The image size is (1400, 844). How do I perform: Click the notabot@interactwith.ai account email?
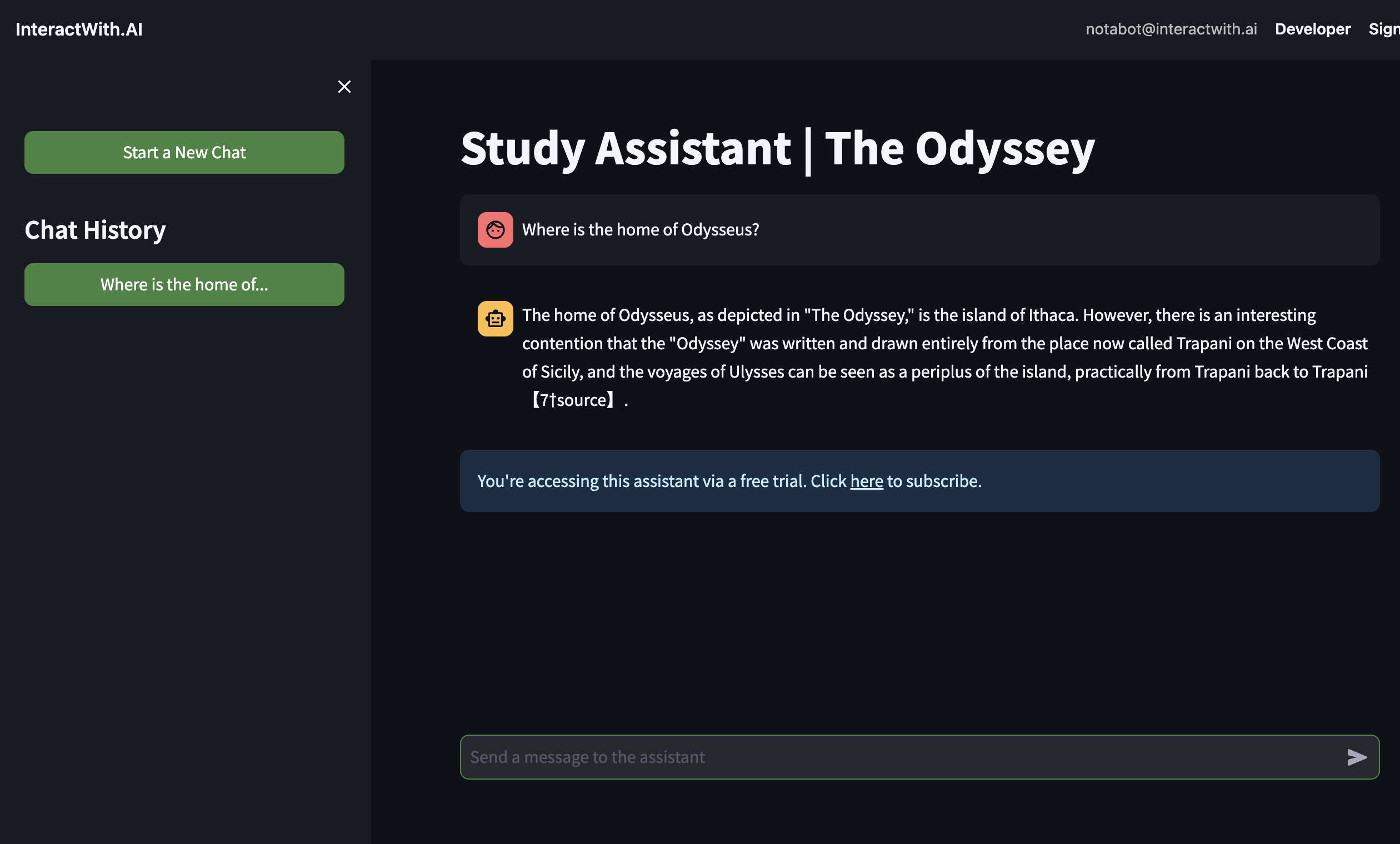pyautogui.click(x=1171, y=29)
